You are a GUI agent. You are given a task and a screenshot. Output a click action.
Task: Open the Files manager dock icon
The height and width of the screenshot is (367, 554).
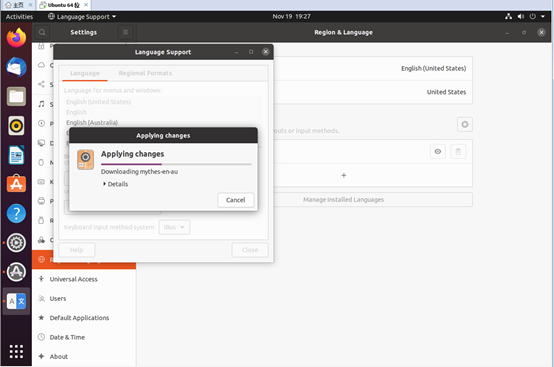tap(16, 96)
